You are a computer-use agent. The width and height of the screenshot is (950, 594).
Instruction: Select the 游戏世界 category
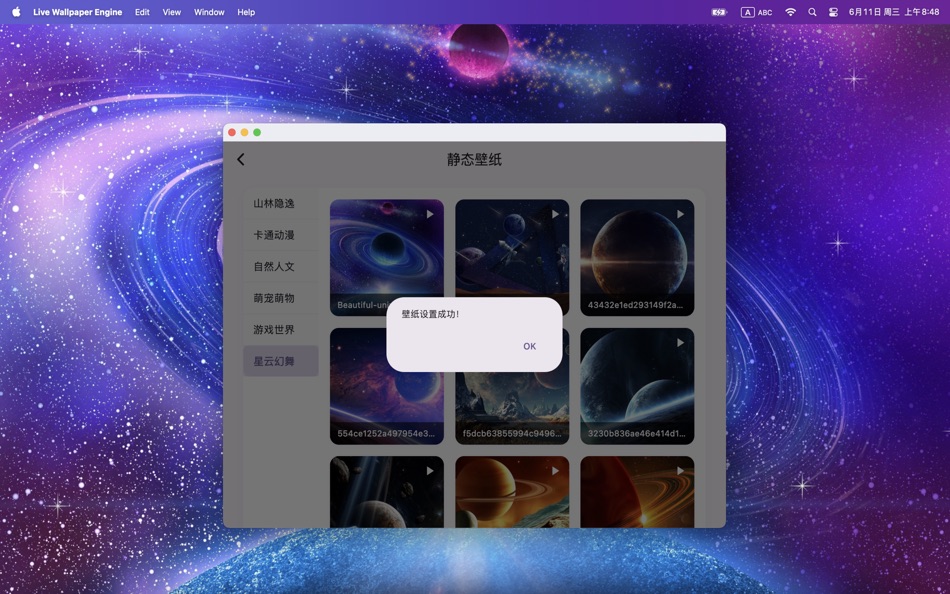281,330
